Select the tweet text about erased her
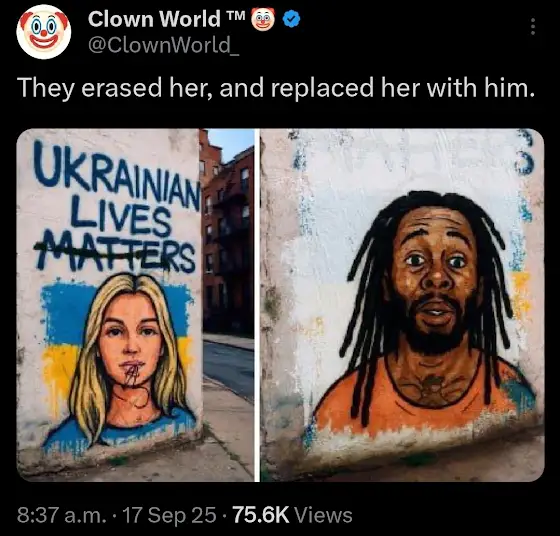The image size is (560, 536). click(276, 88)
